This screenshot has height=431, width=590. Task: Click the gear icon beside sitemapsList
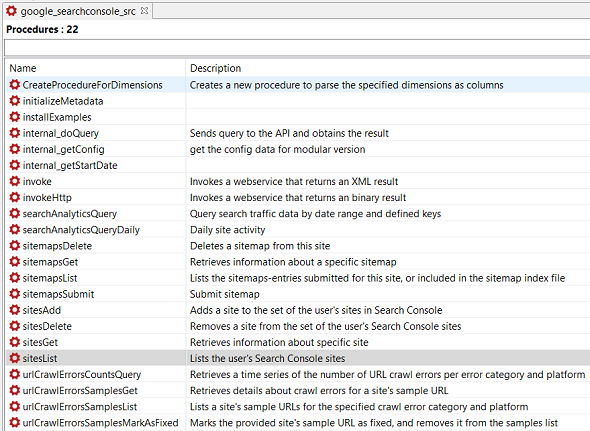14,278
